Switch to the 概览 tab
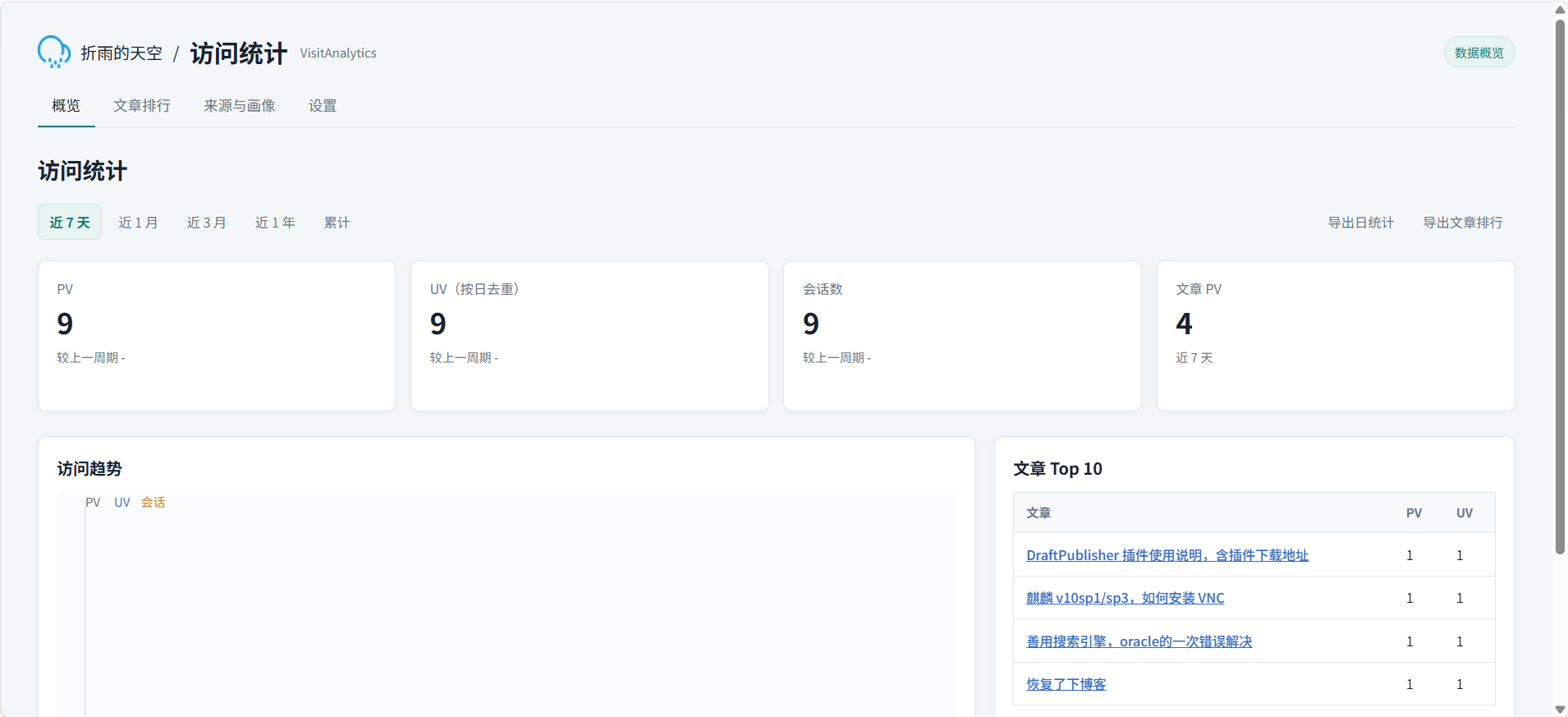 click(x=66, y=106)
